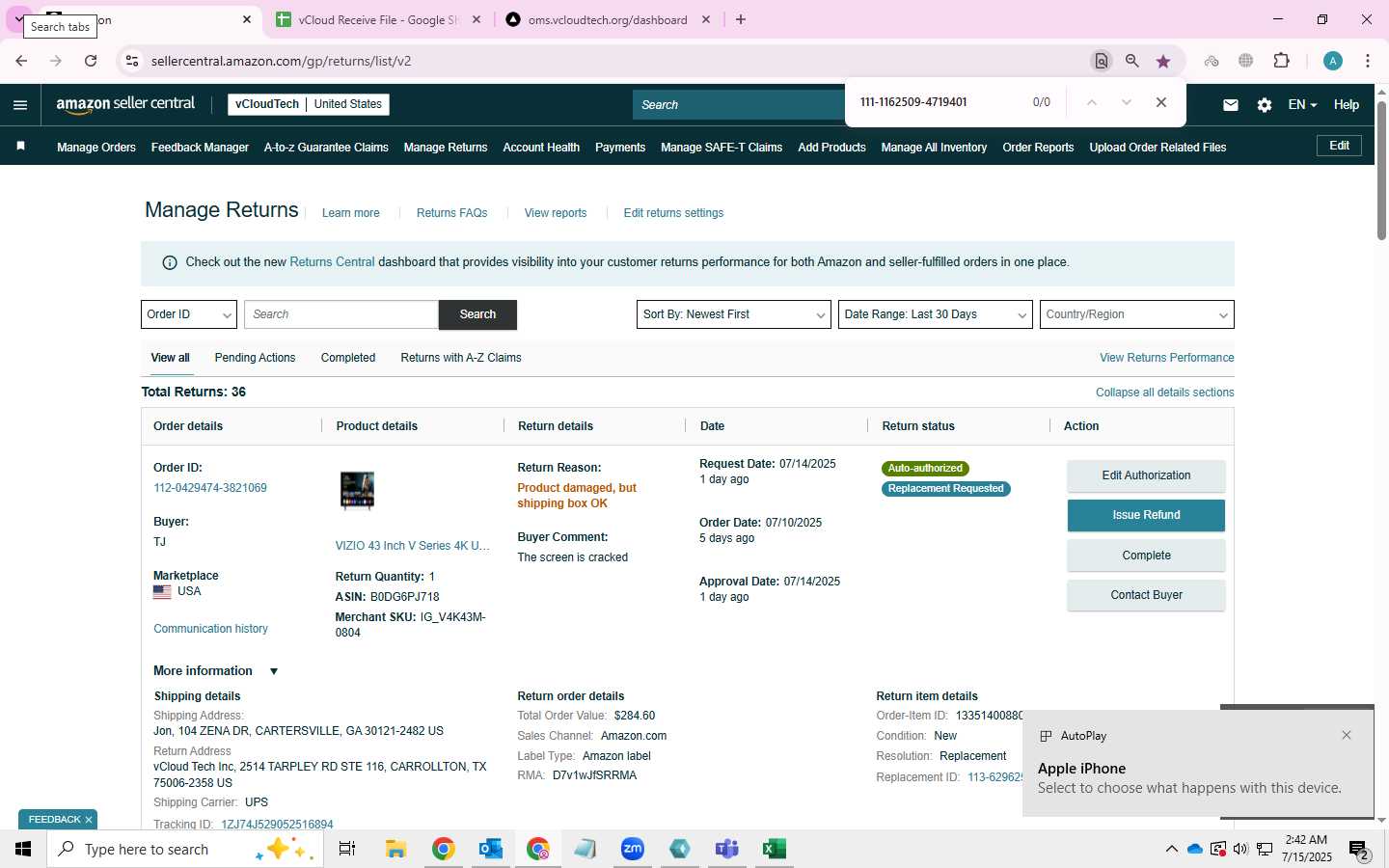
Task: Click the bookmark star icon
Action: (x=1163, y=61)
